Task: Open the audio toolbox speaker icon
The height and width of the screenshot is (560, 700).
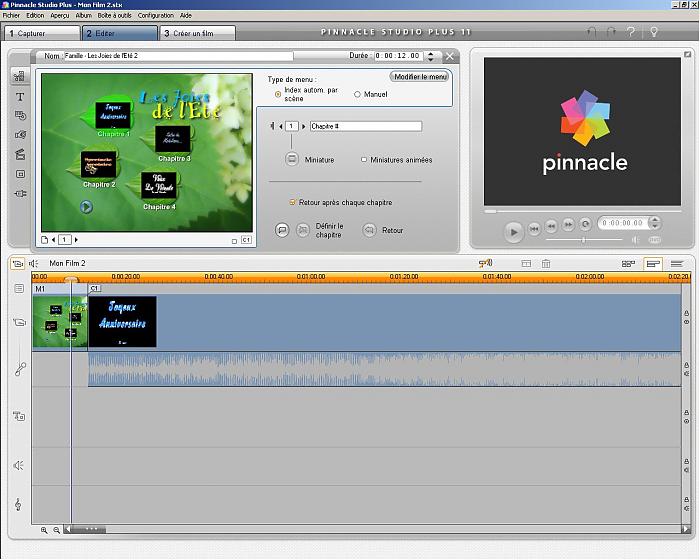Action: 34,263
